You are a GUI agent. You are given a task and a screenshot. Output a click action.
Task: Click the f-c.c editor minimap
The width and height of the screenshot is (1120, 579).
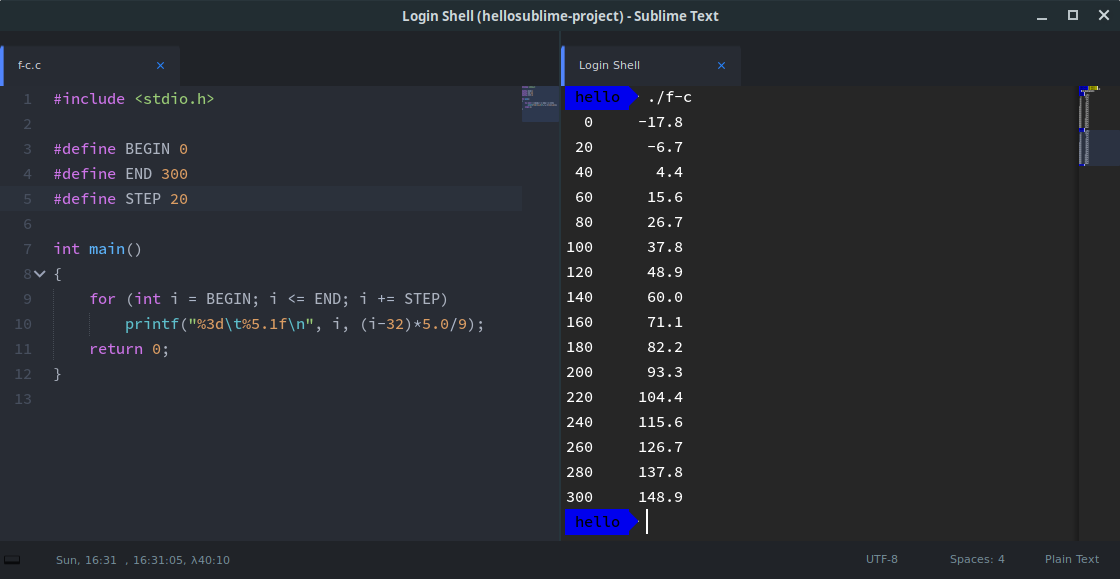540,104
